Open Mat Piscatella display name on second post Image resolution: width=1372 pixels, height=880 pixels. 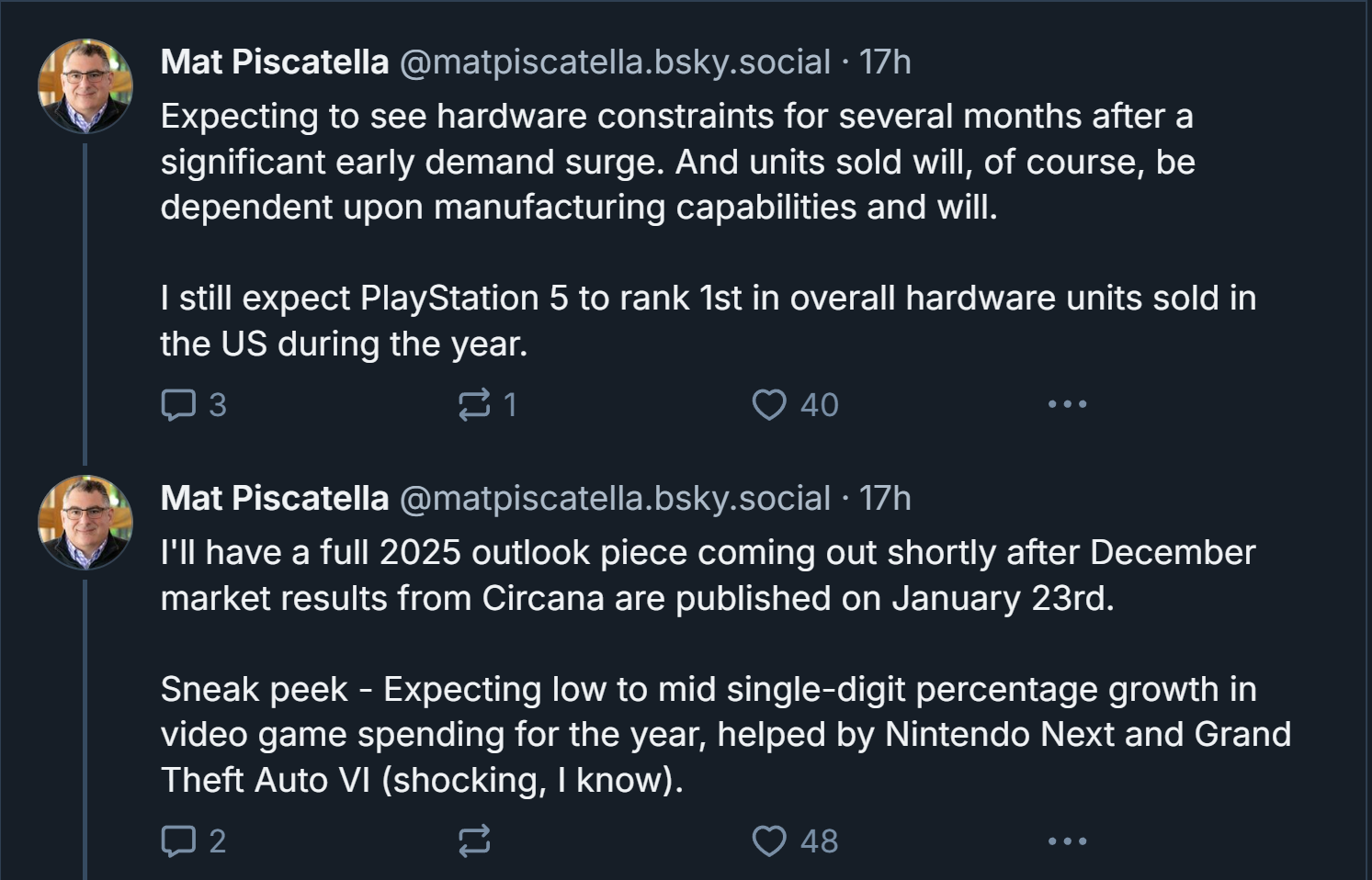(274, 499)
